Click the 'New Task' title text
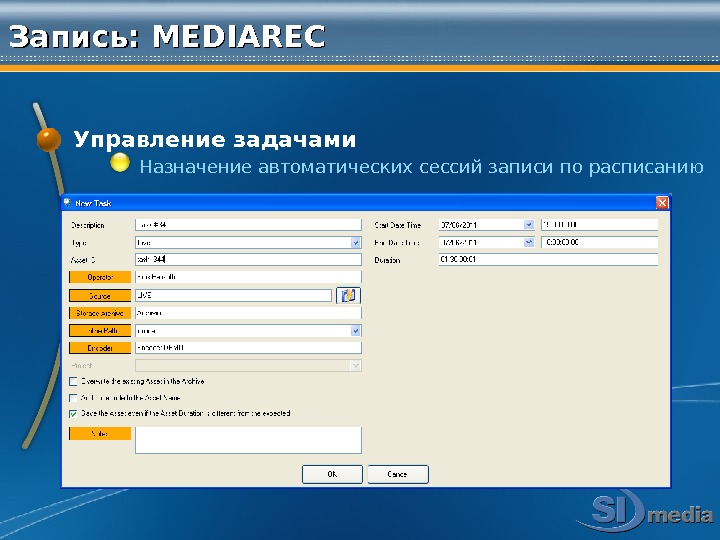 (x=93, y=203)
